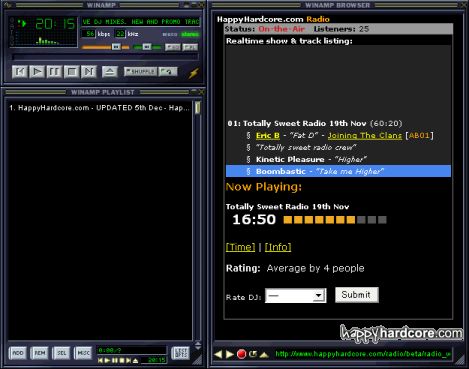Viewport: 469px width, 369px height.
Task: Click the Play button in main Winamp window
Action: click(37, 71)
